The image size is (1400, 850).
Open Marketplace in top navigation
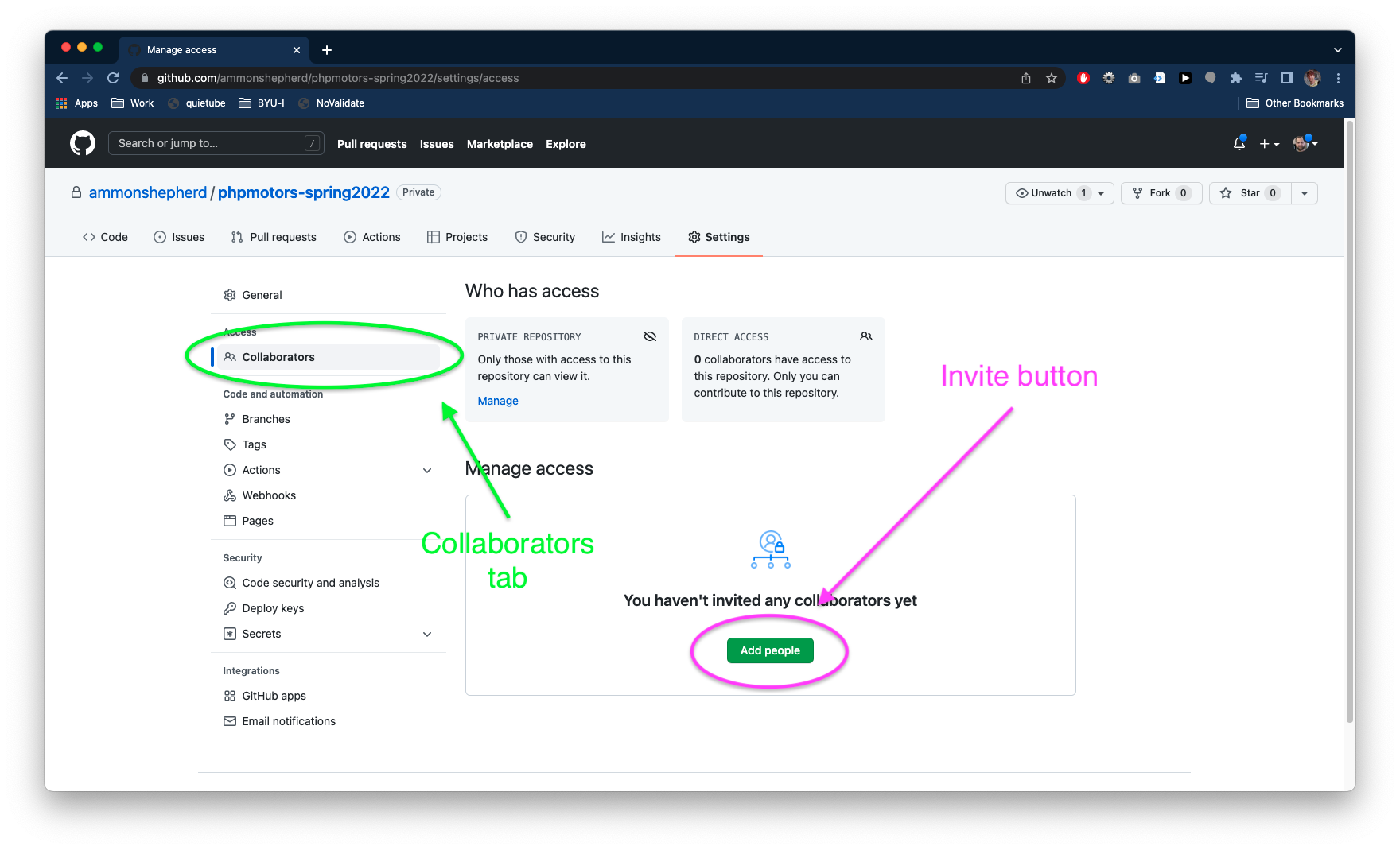point(500,144)
